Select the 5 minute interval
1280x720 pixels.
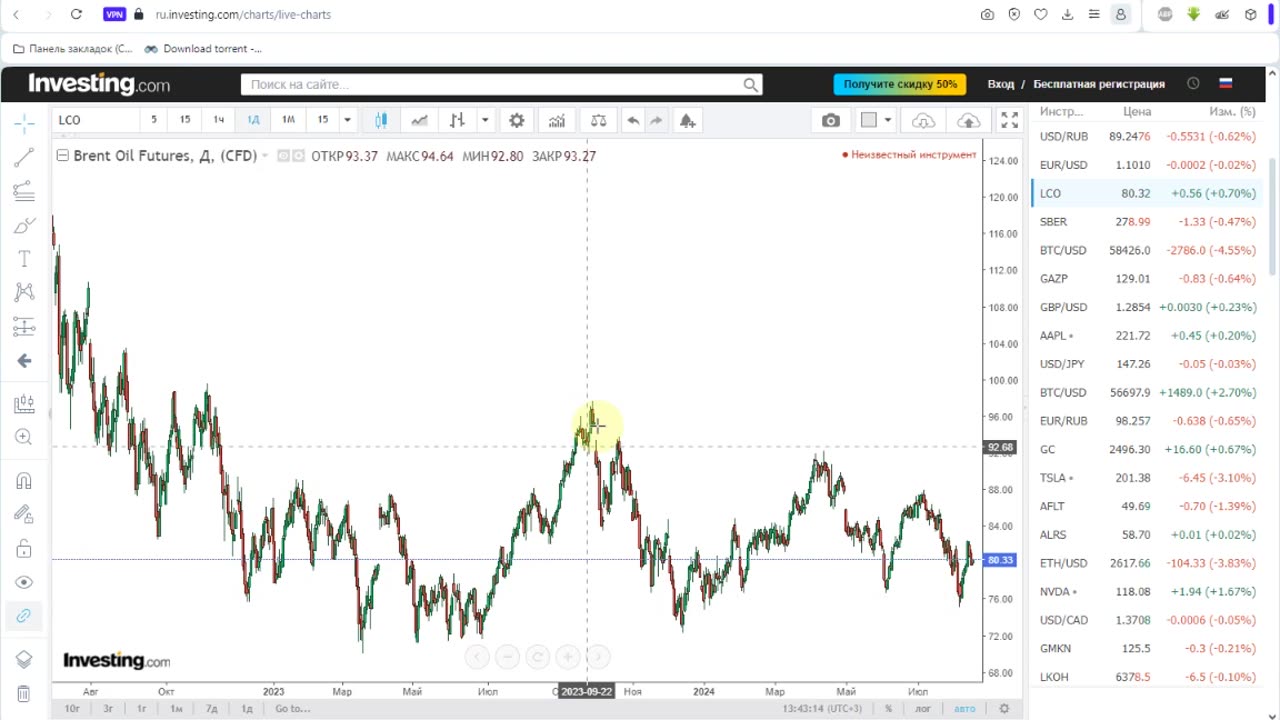(154, 120)
